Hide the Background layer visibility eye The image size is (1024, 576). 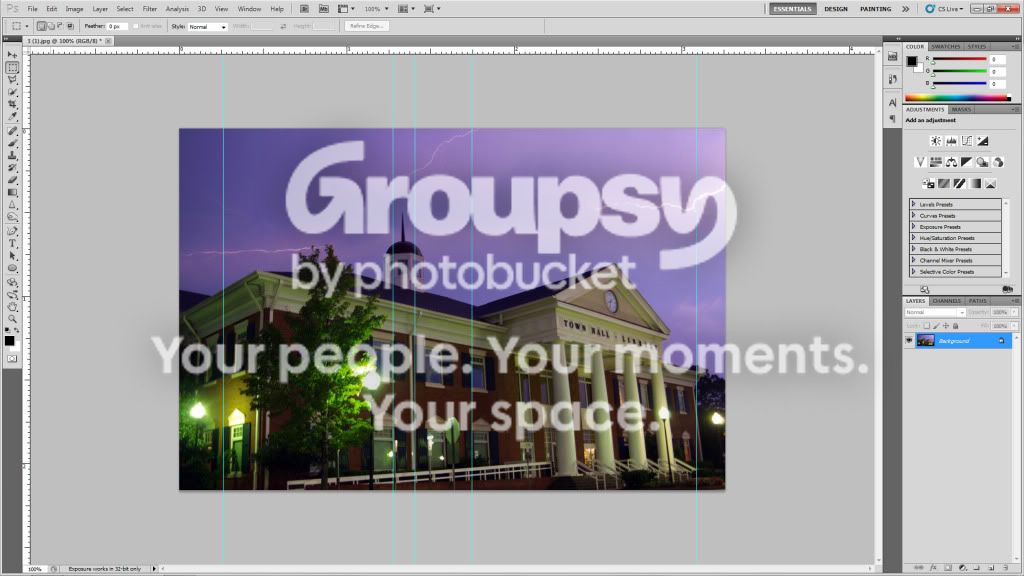(x=909, y=341)
